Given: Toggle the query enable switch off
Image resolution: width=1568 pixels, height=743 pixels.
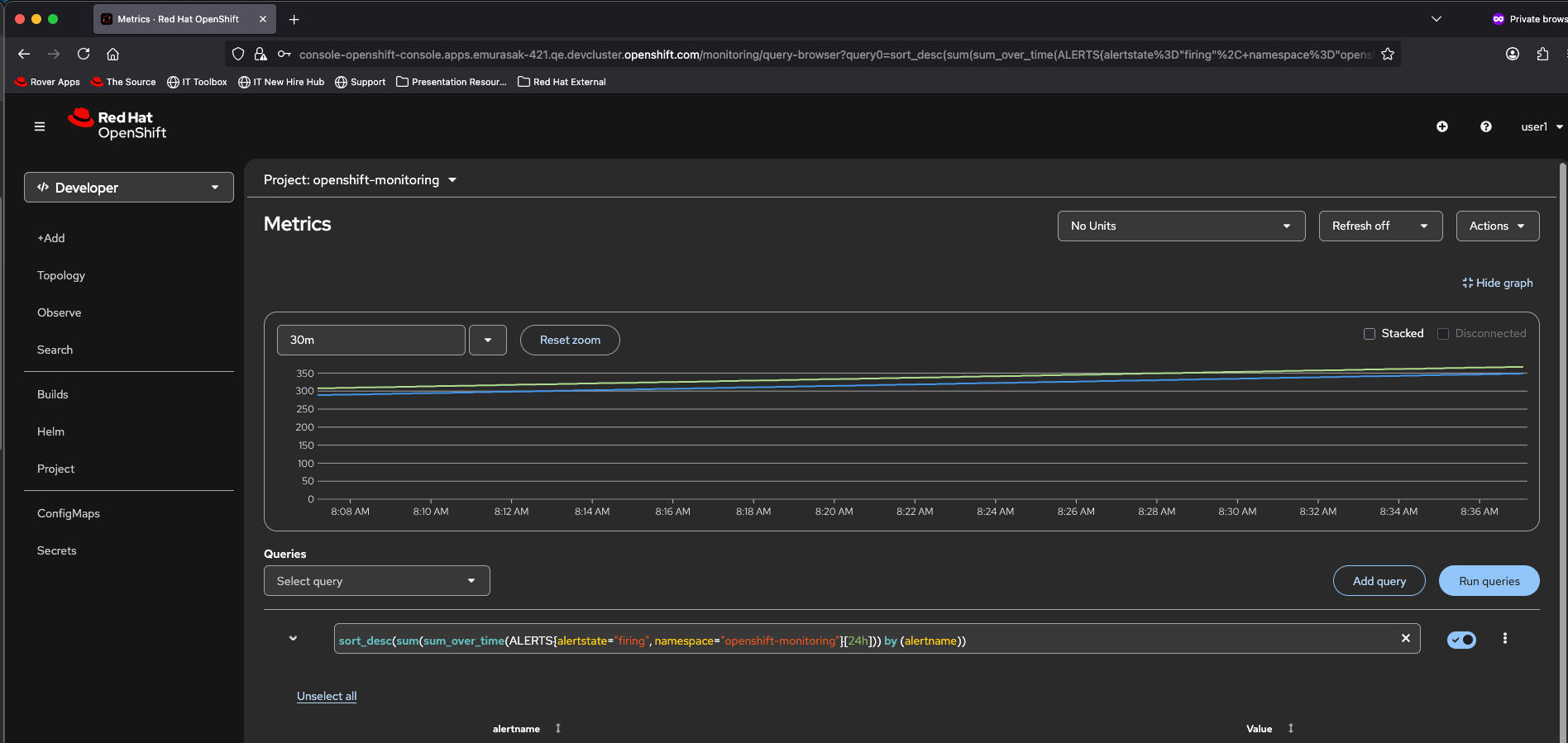Looking at the screenshot, I should click(x=1461, y=640).
